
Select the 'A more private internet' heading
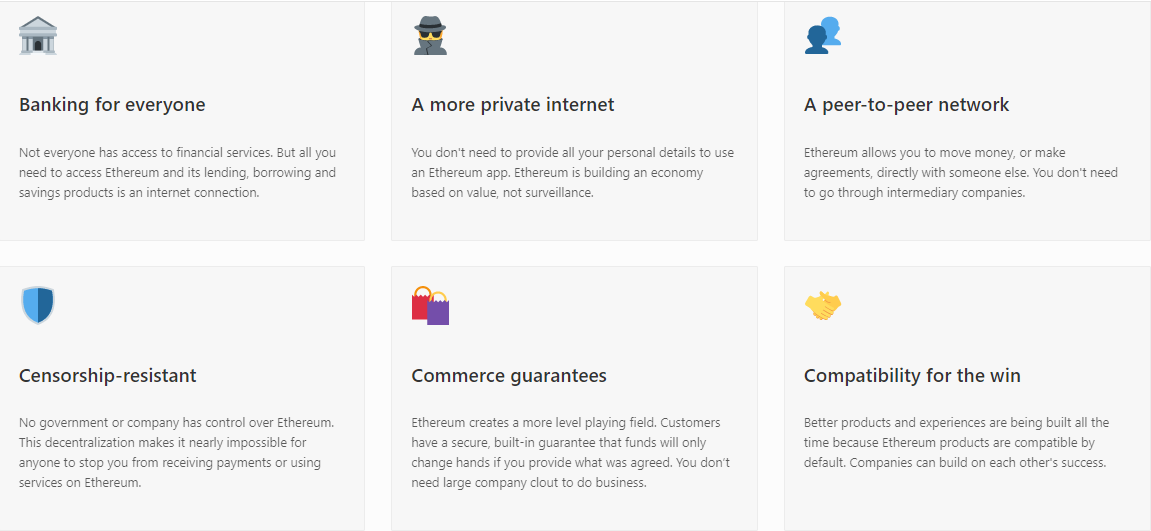point(513,105)
